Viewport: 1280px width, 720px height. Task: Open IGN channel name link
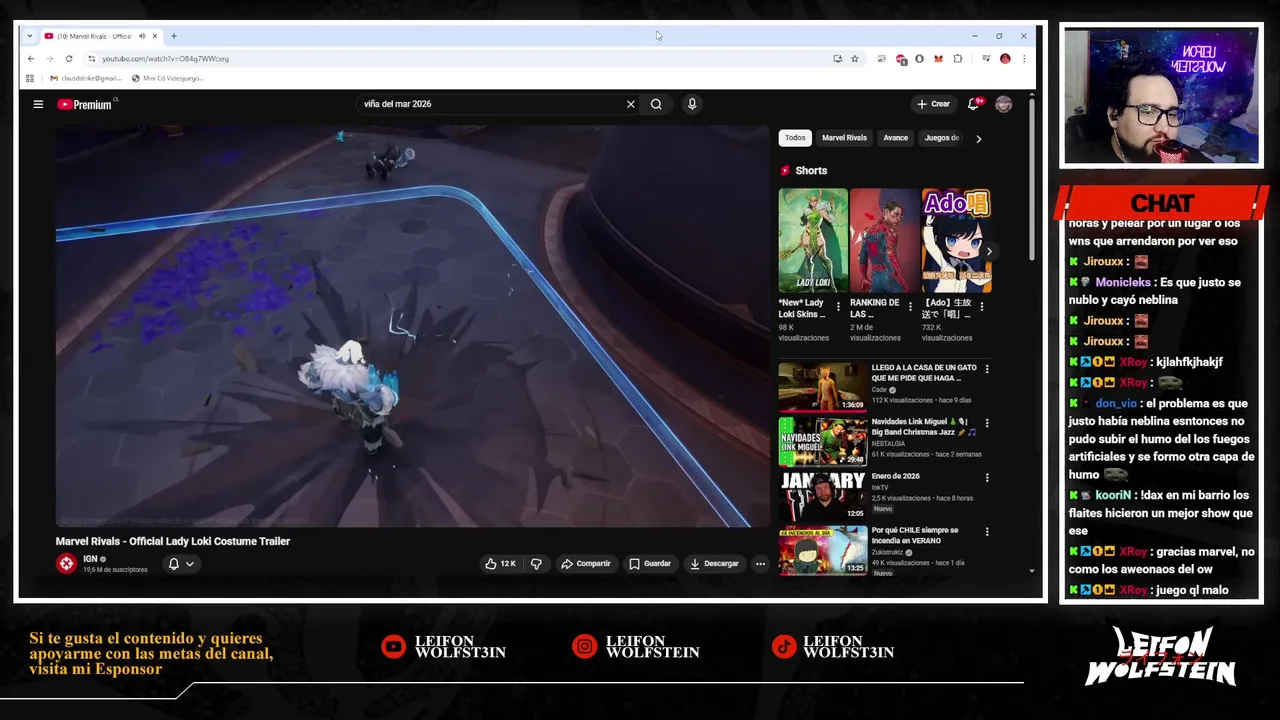point(90,559)
